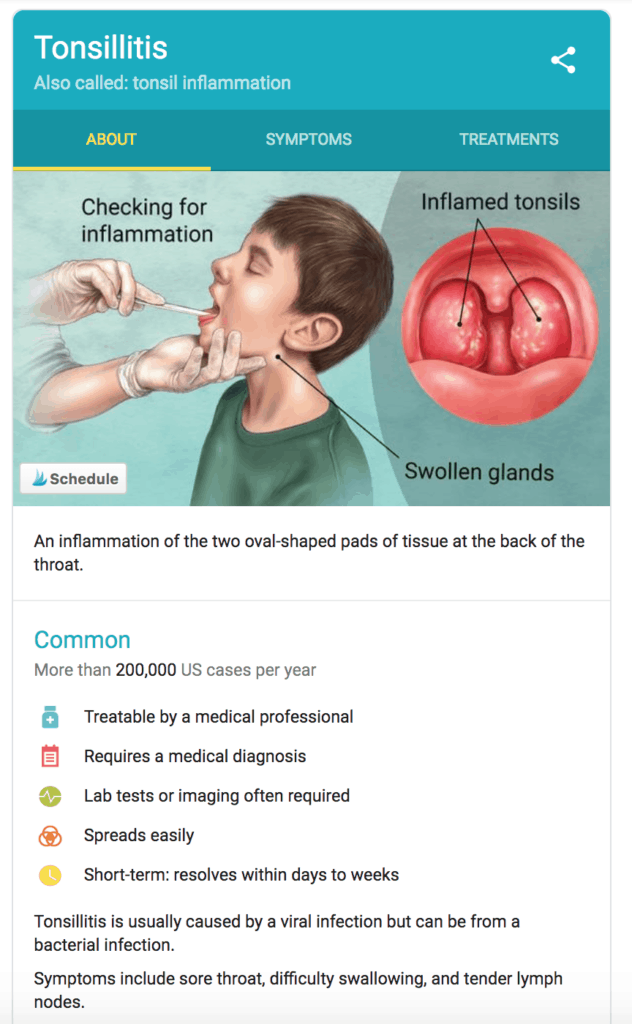Viewport: 632px width, 1024px height.
Task: Click 'Requires a medical diagnosis' text
Action: pyautogui.click(x=195, y=756)
